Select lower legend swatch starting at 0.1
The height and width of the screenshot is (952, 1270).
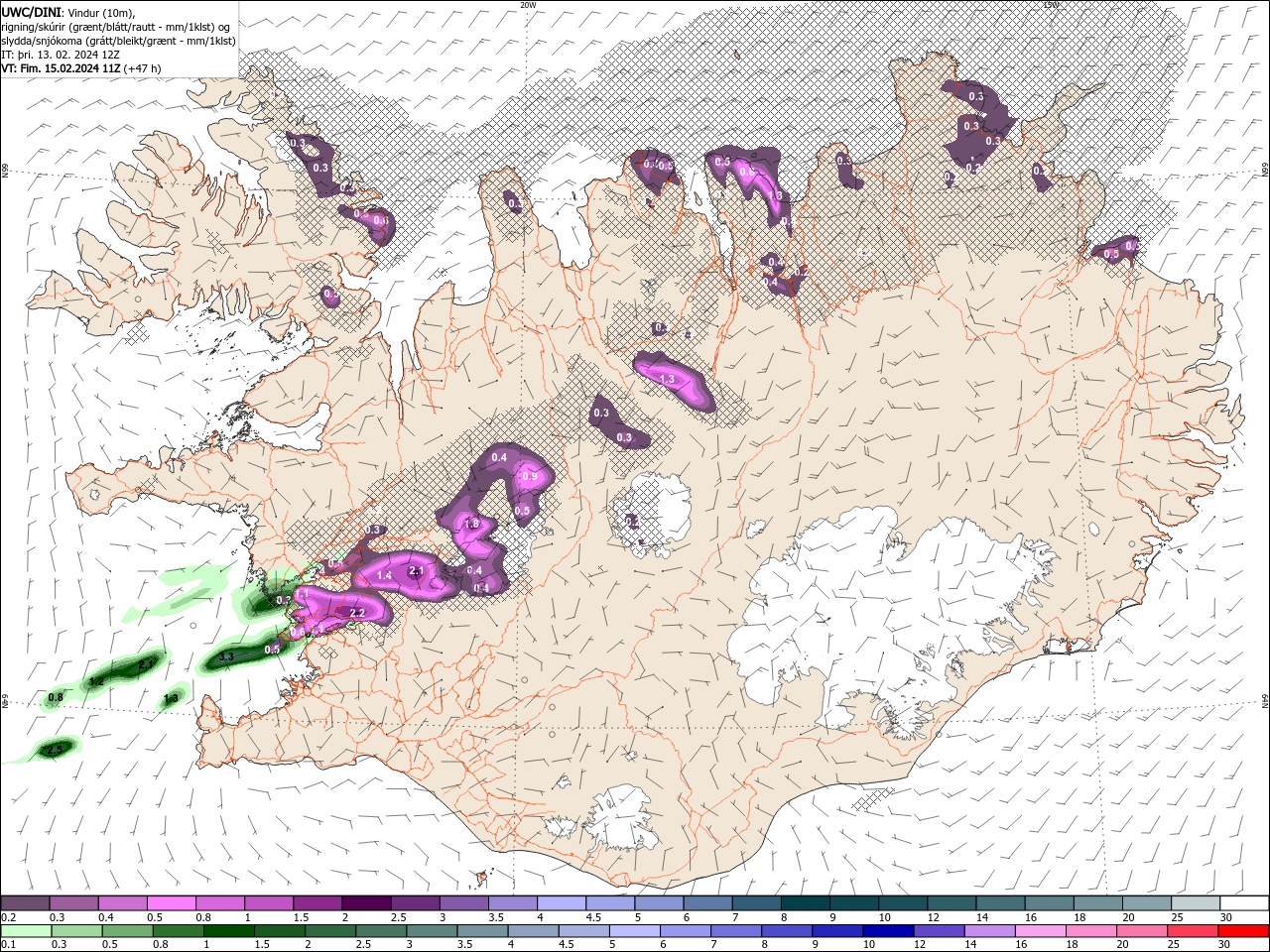[x=25, y=931]
